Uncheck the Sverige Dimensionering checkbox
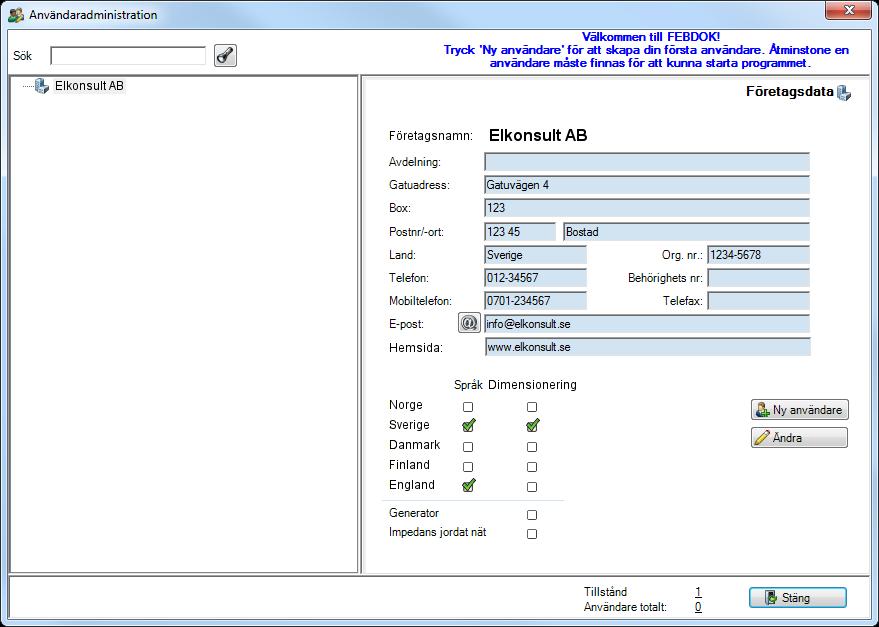This screenshot has height=627, width=879. [x=533, y=426]
